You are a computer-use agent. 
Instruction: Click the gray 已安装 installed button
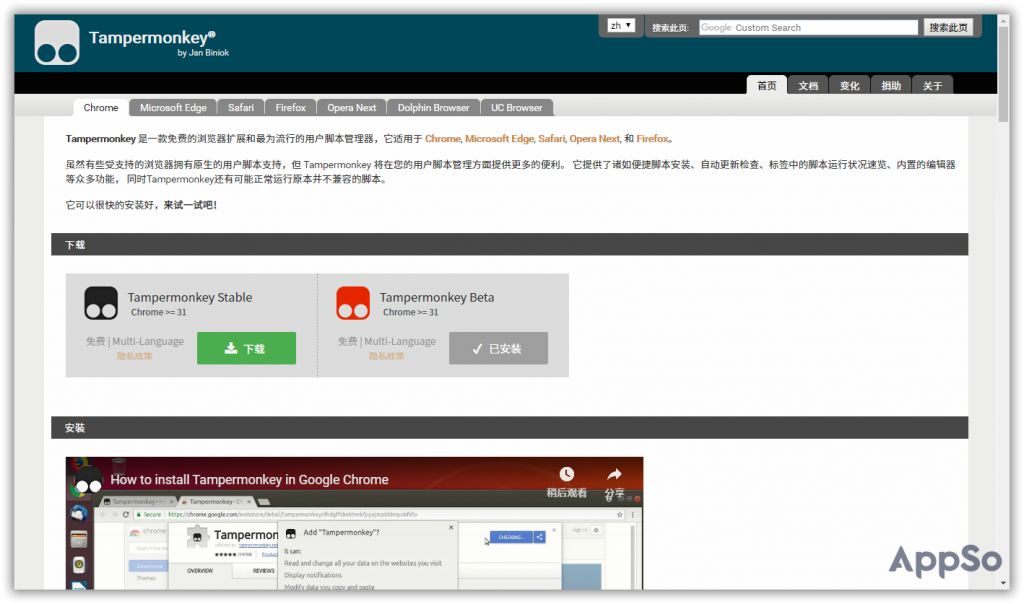coord(498,348)
